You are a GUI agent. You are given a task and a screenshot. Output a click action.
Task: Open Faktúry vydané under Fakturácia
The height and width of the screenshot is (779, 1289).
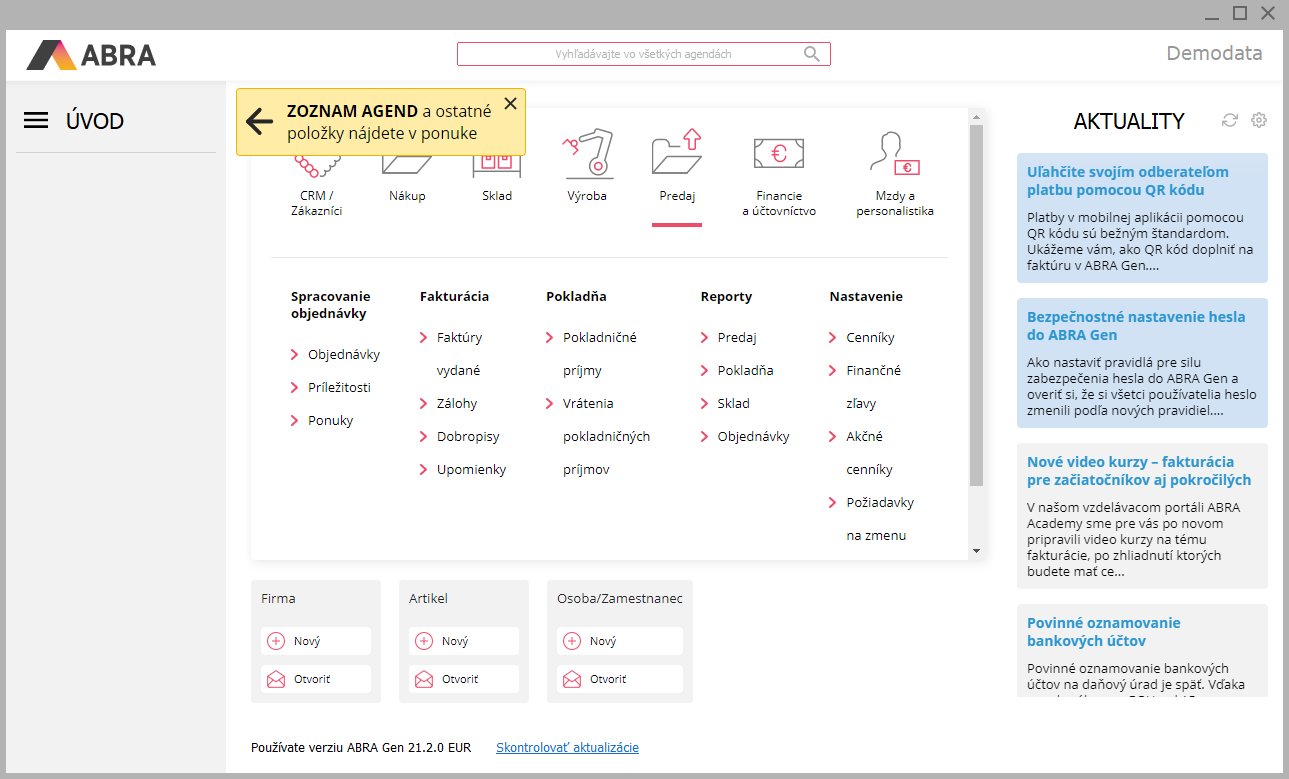coord(459,338)
